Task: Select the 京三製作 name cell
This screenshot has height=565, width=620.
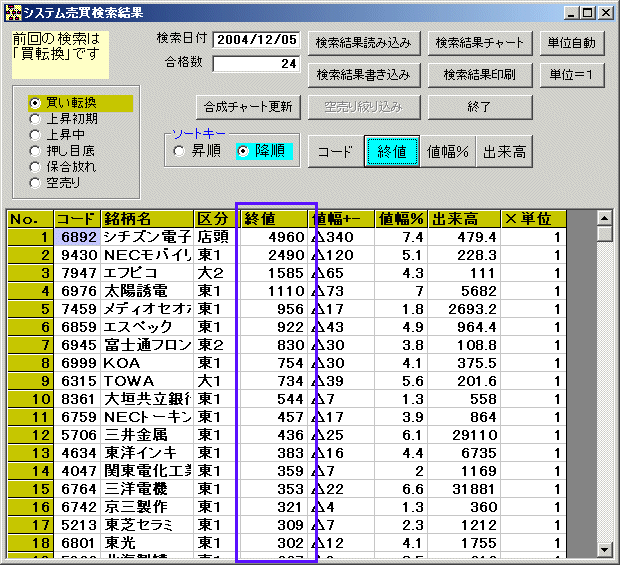Action: [147, 507]
